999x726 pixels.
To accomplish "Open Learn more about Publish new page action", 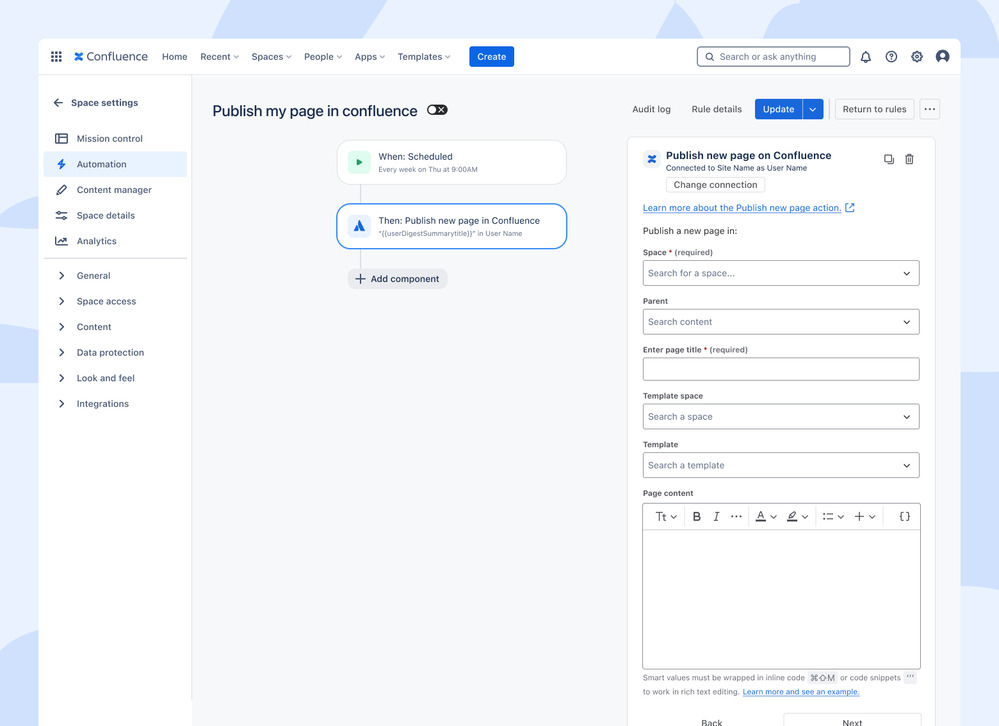I will pos(742,208).
